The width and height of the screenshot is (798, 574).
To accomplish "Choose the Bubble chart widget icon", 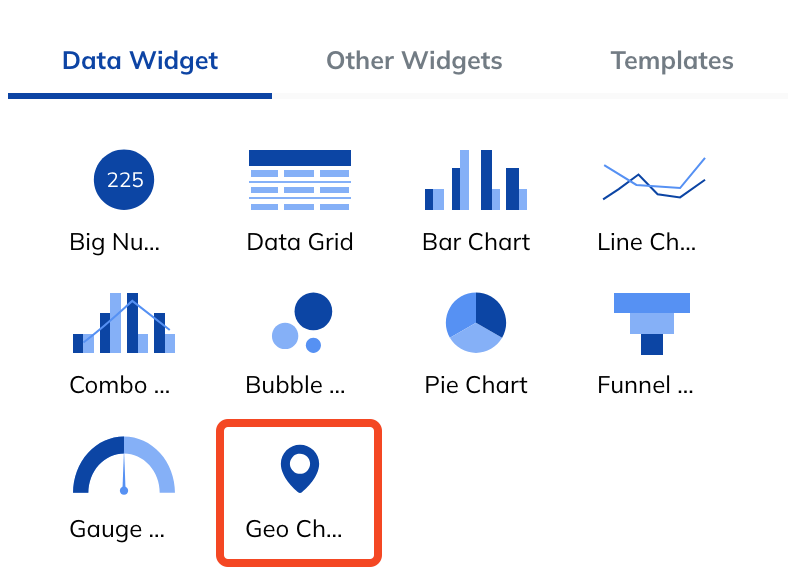I will coord(301,322).
